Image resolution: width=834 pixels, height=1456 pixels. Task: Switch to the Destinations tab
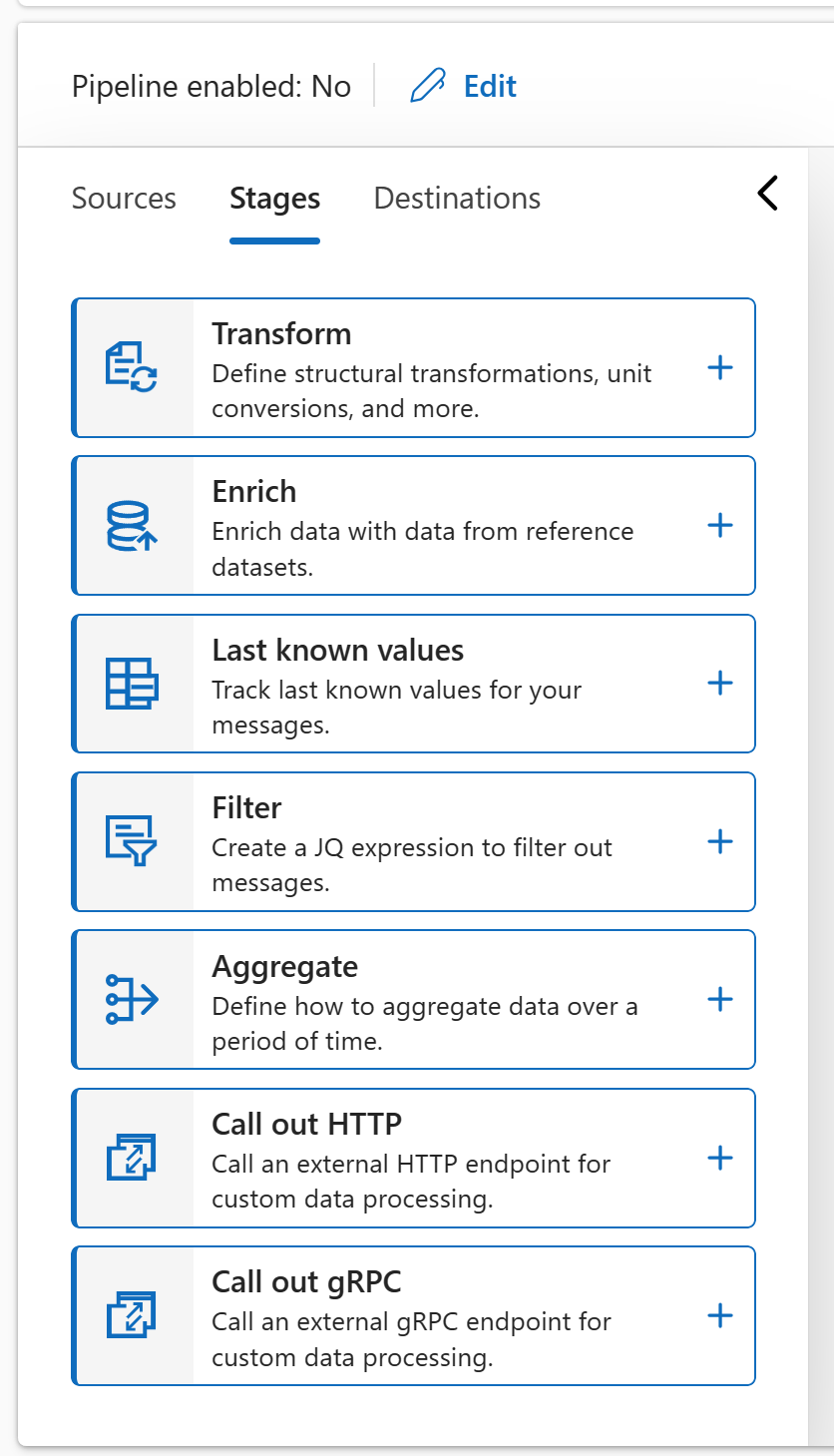tap(457, 199)
